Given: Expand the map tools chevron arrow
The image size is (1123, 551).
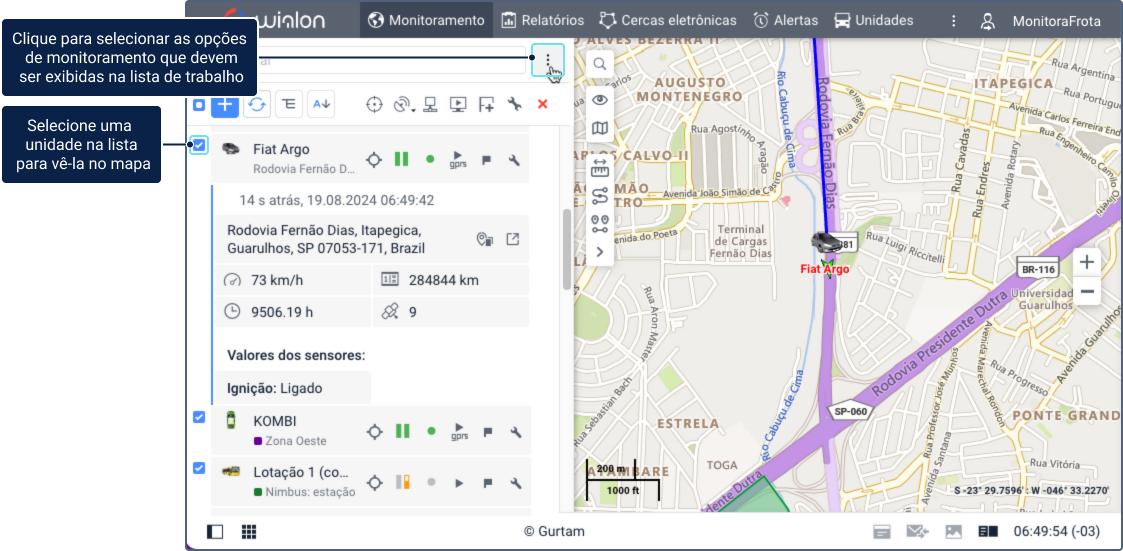Looking at the screenshot, I should [599, 251].
